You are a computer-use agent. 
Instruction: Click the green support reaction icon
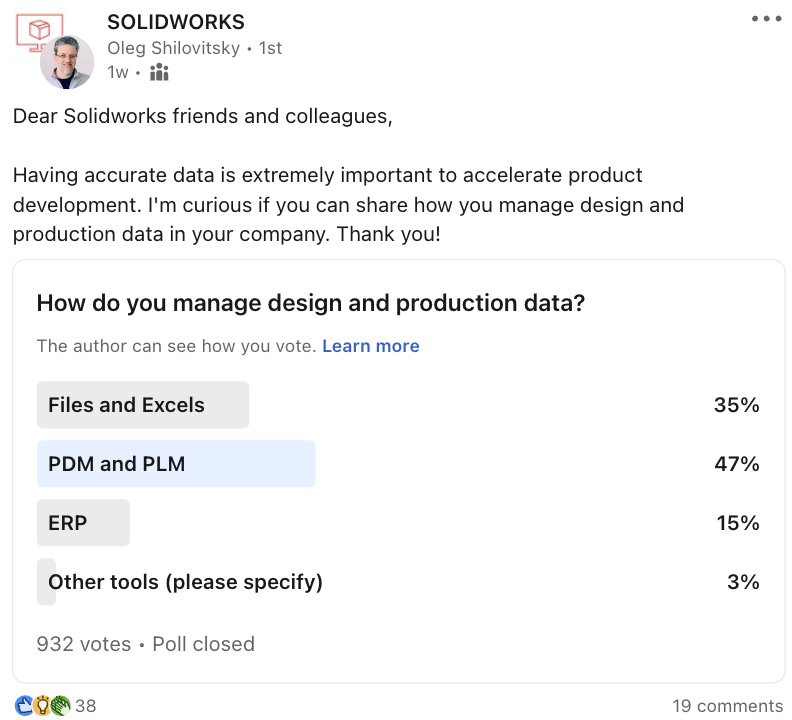point(60,705)
